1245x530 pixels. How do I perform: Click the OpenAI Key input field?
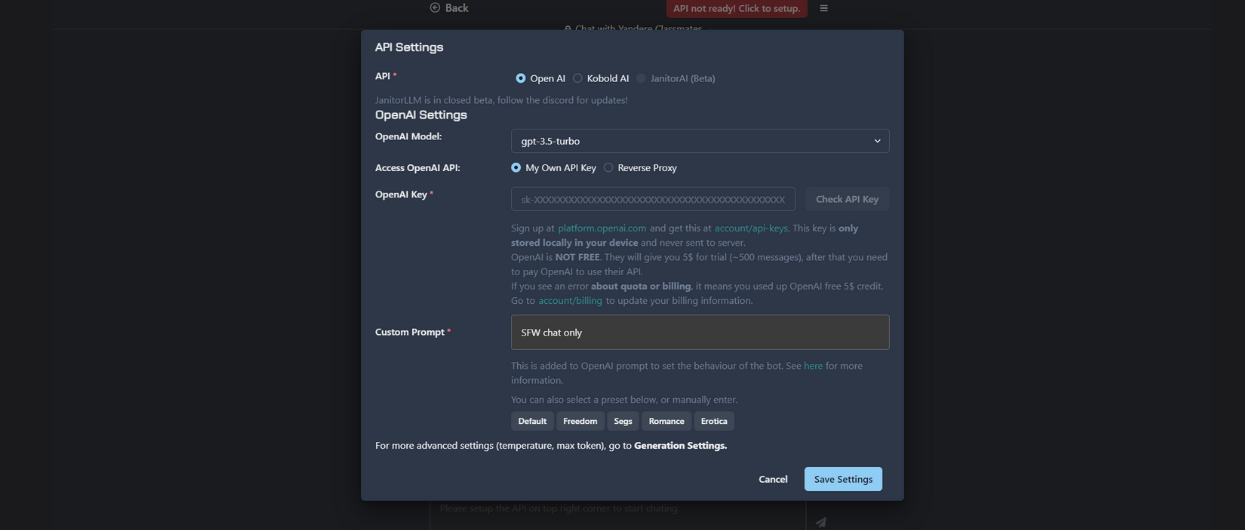coord(653,199)
